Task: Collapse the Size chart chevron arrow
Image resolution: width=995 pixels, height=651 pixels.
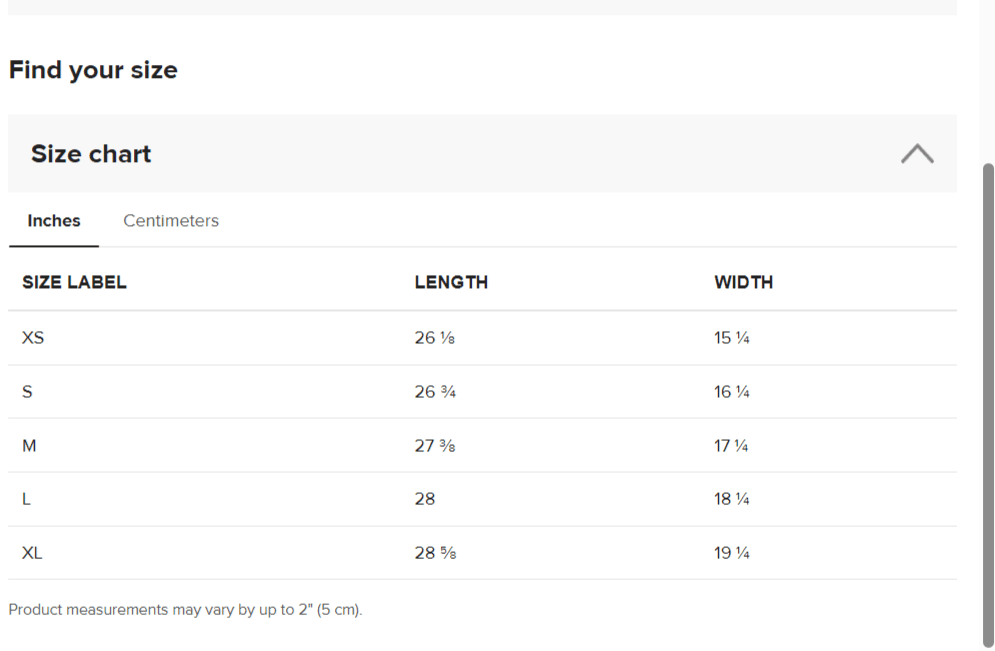Action: 917,154
